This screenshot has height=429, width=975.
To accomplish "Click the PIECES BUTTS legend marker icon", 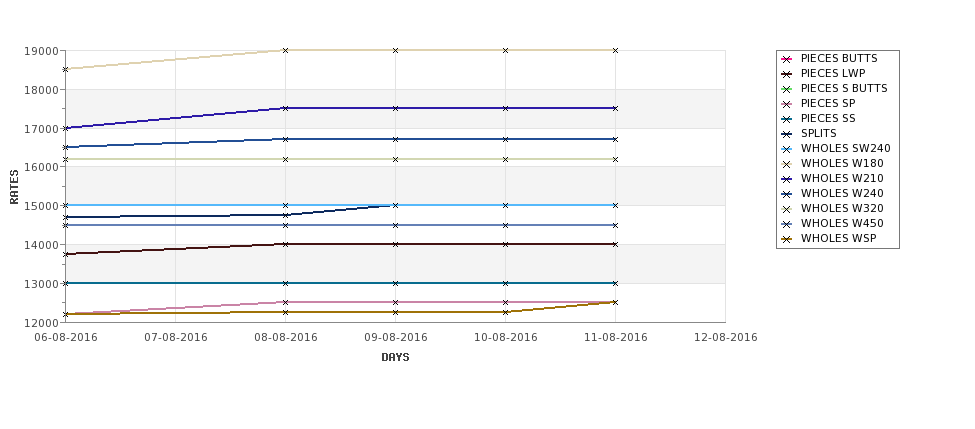I will (x=787, y=59).
